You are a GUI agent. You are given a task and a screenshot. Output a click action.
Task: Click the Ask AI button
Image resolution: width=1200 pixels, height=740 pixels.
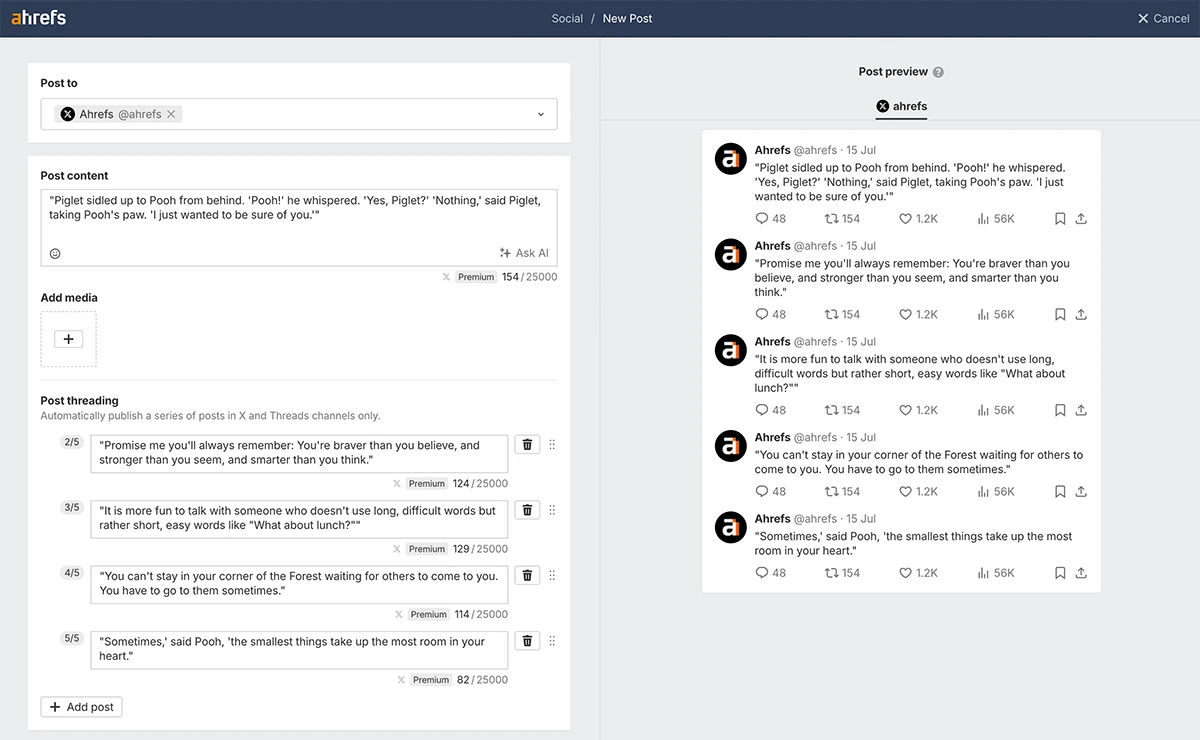point(524,253)
